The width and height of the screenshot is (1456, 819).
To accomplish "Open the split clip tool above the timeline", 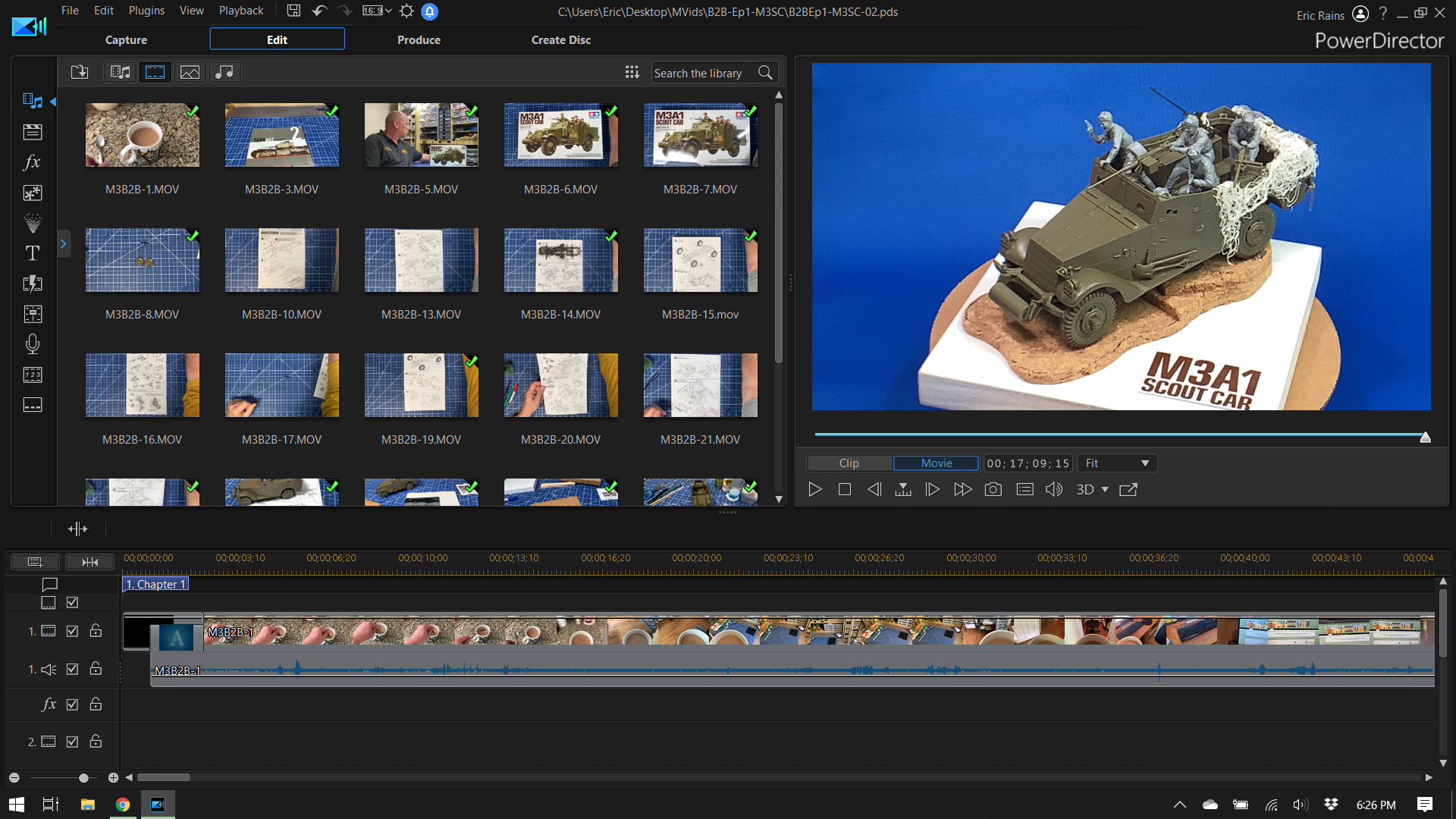I will (x=77, y=529).
